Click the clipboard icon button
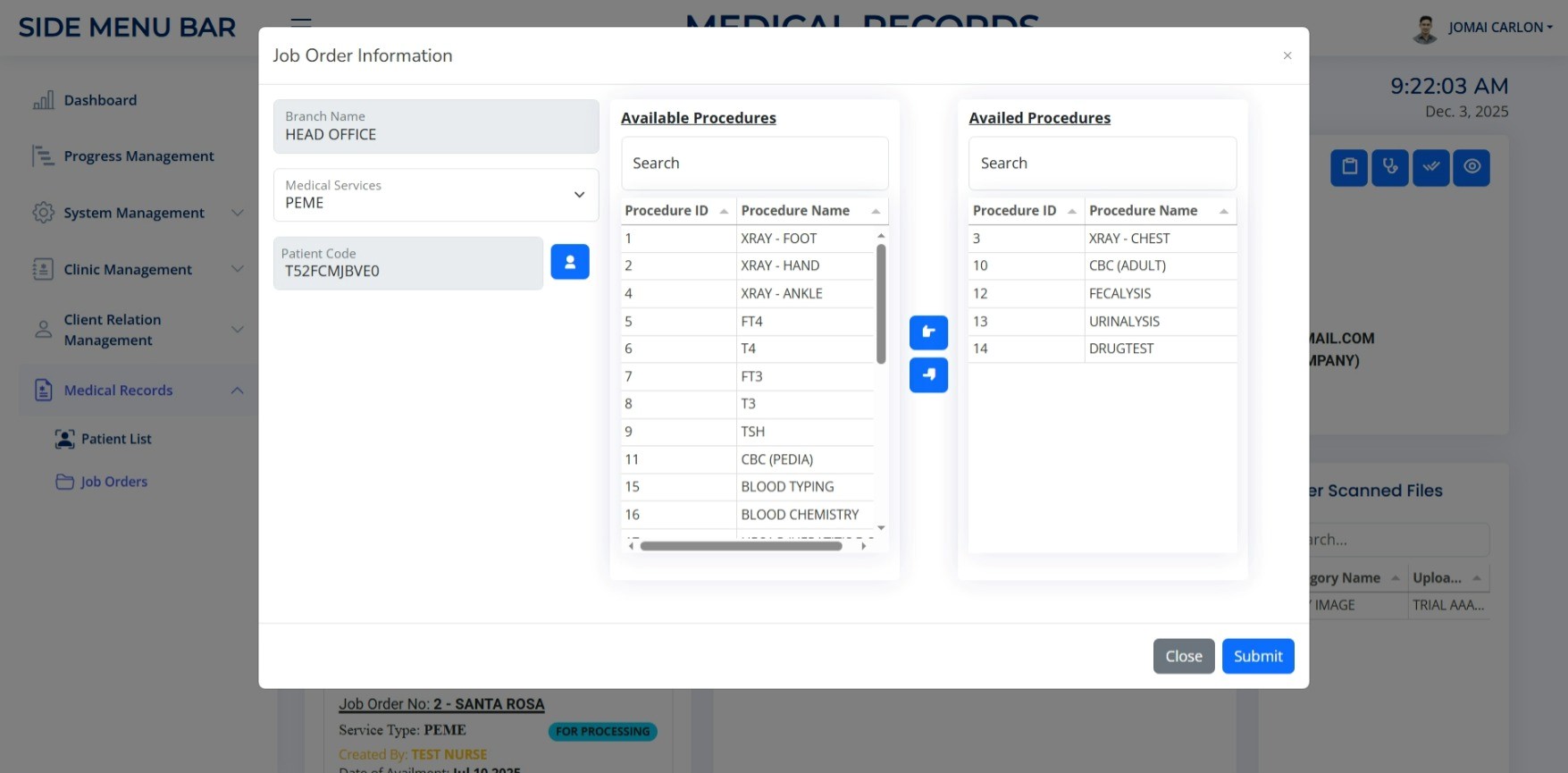This screenshot has height=773, width=1568. tap(1348, 167)
